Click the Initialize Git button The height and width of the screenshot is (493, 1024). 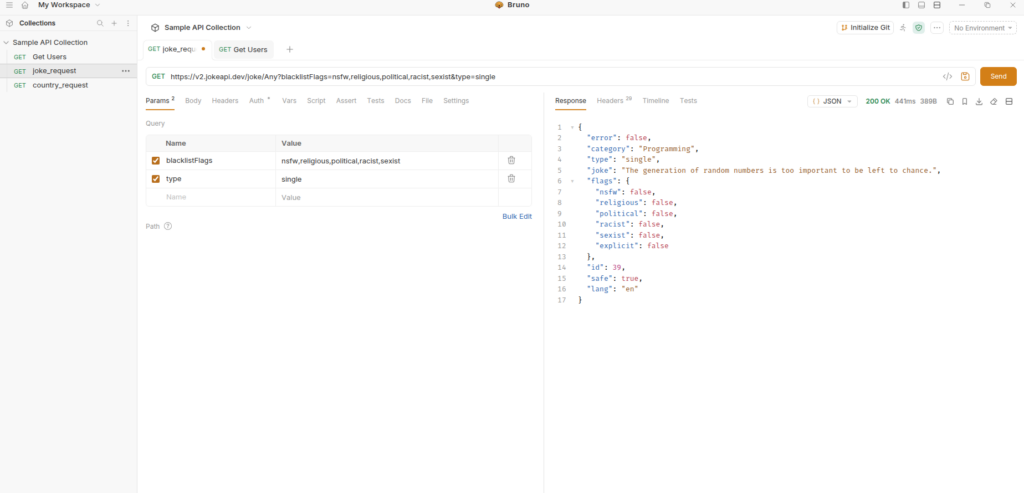coord(865,27)
